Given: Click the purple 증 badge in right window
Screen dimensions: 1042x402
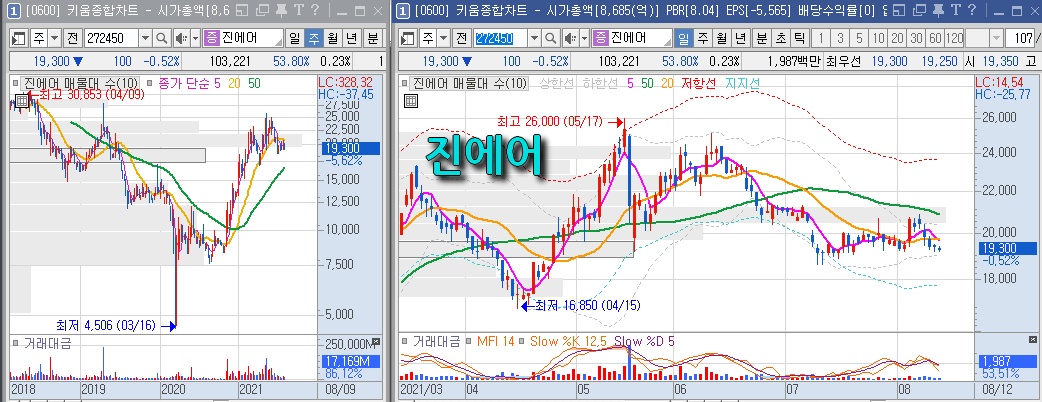Looking at the screenshot, I should pos(600,38).
